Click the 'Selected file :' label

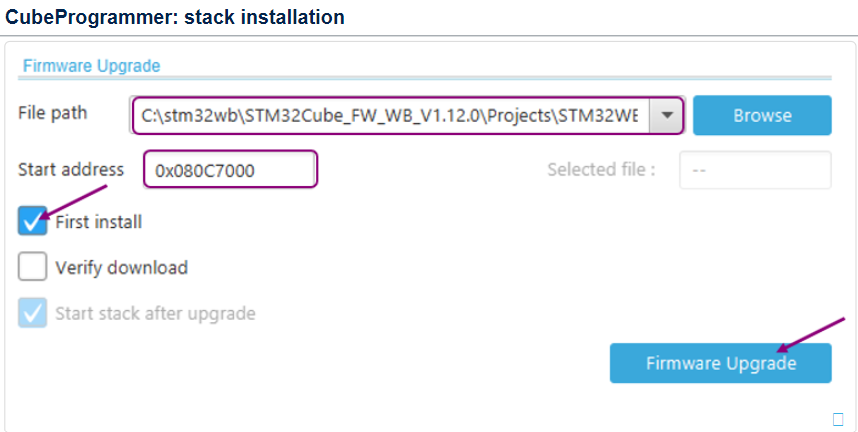(601, 170)
